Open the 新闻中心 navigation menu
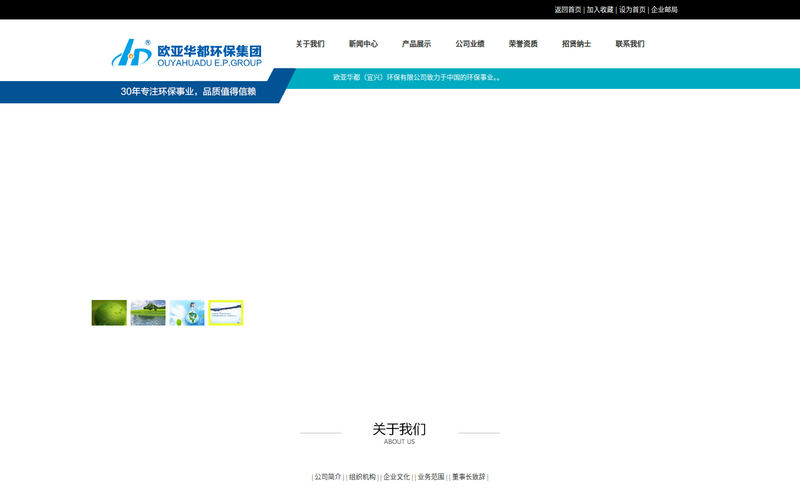The image size is (800, 500). click(363, 44)
